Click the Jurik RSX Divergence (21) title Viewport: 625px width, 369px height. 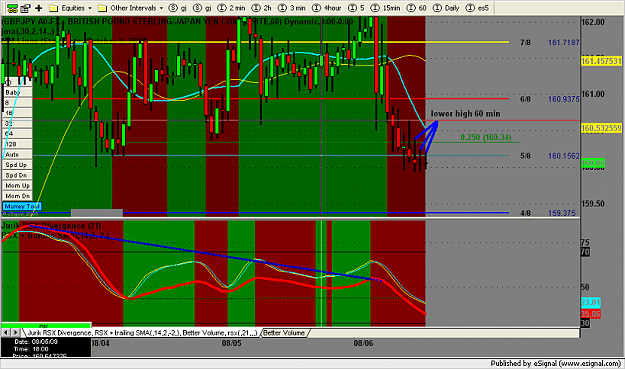coord(51,226)
